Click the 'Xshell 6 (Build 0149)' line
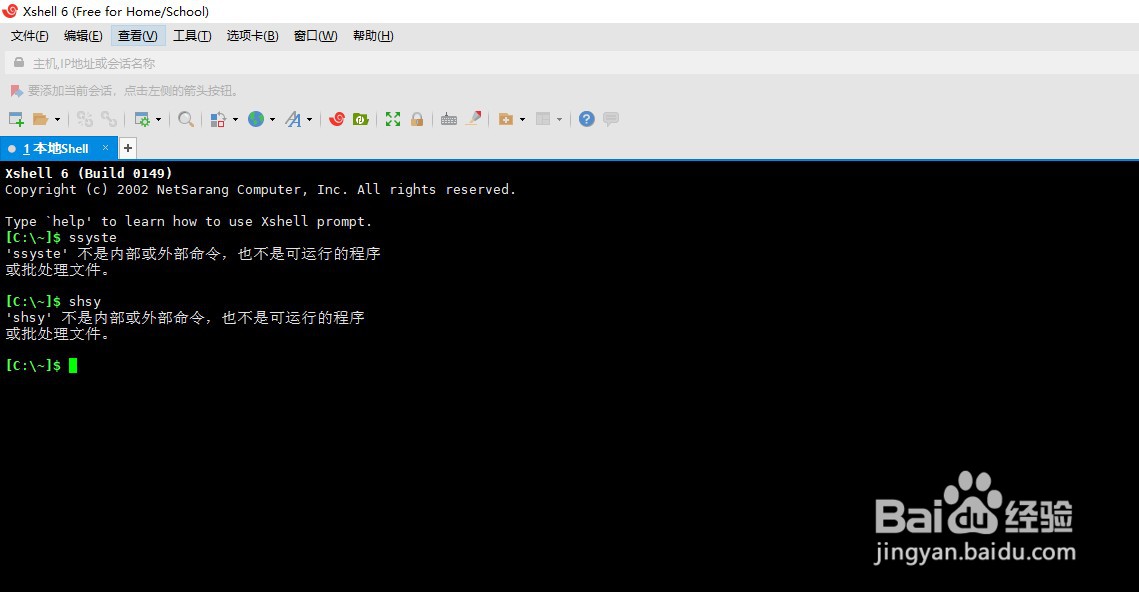1139x592 pixels. (x=89, y=173)
